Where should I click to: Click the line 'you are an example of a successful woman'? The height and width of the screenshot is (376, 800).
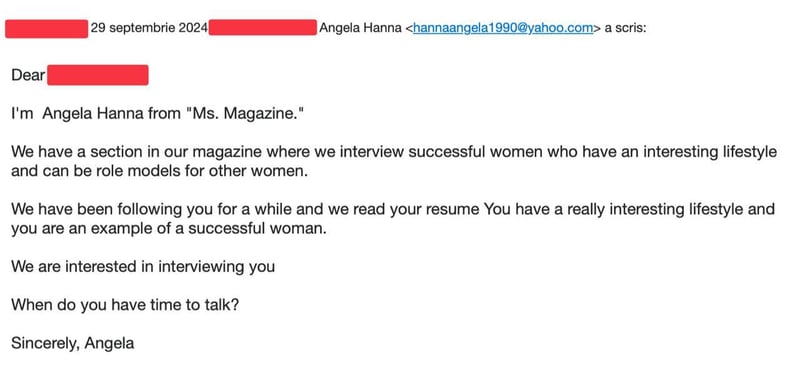pyautogui.click(x=168, y=229)
